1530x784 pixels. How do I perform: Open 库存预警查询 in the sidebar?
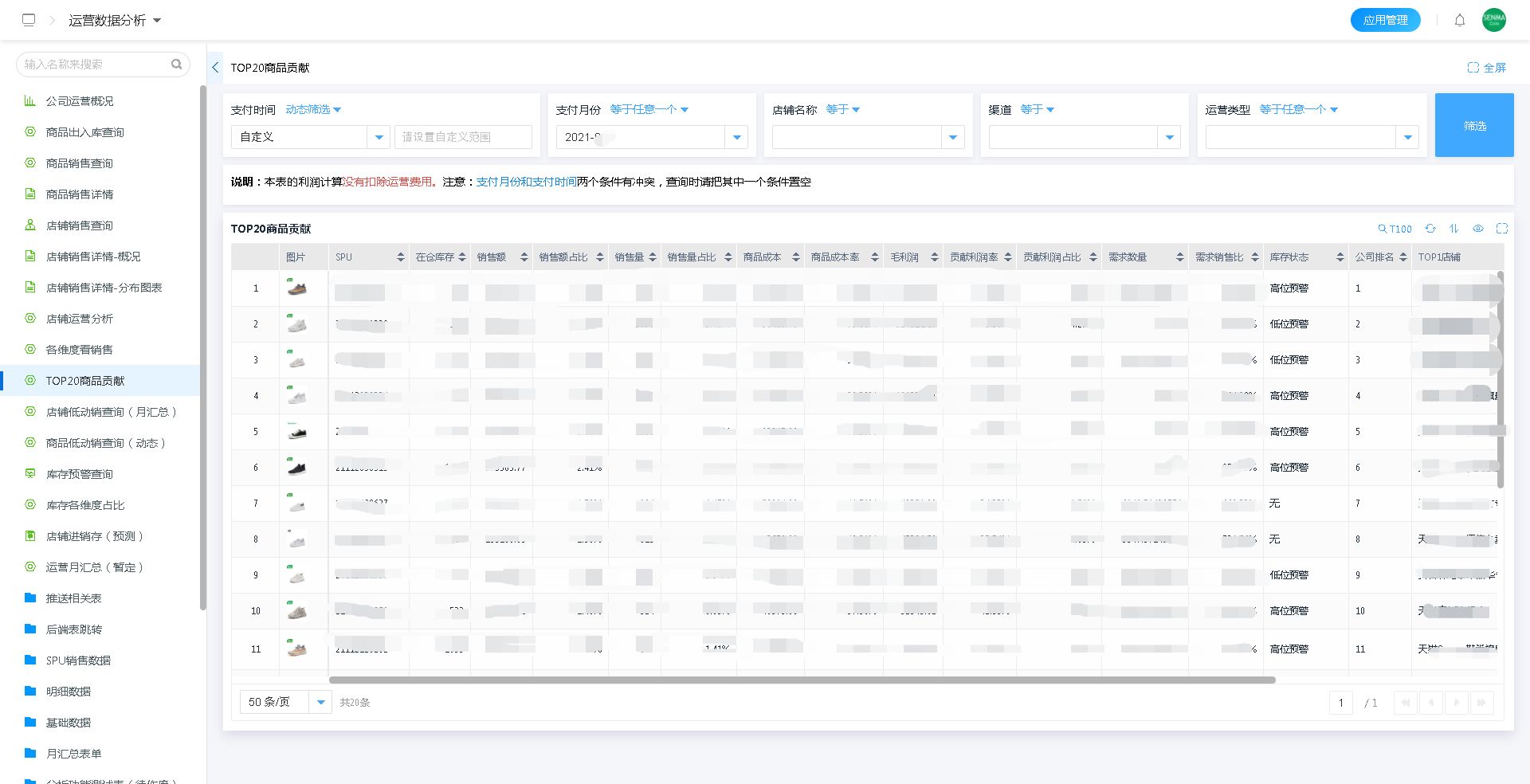point(80,474)
